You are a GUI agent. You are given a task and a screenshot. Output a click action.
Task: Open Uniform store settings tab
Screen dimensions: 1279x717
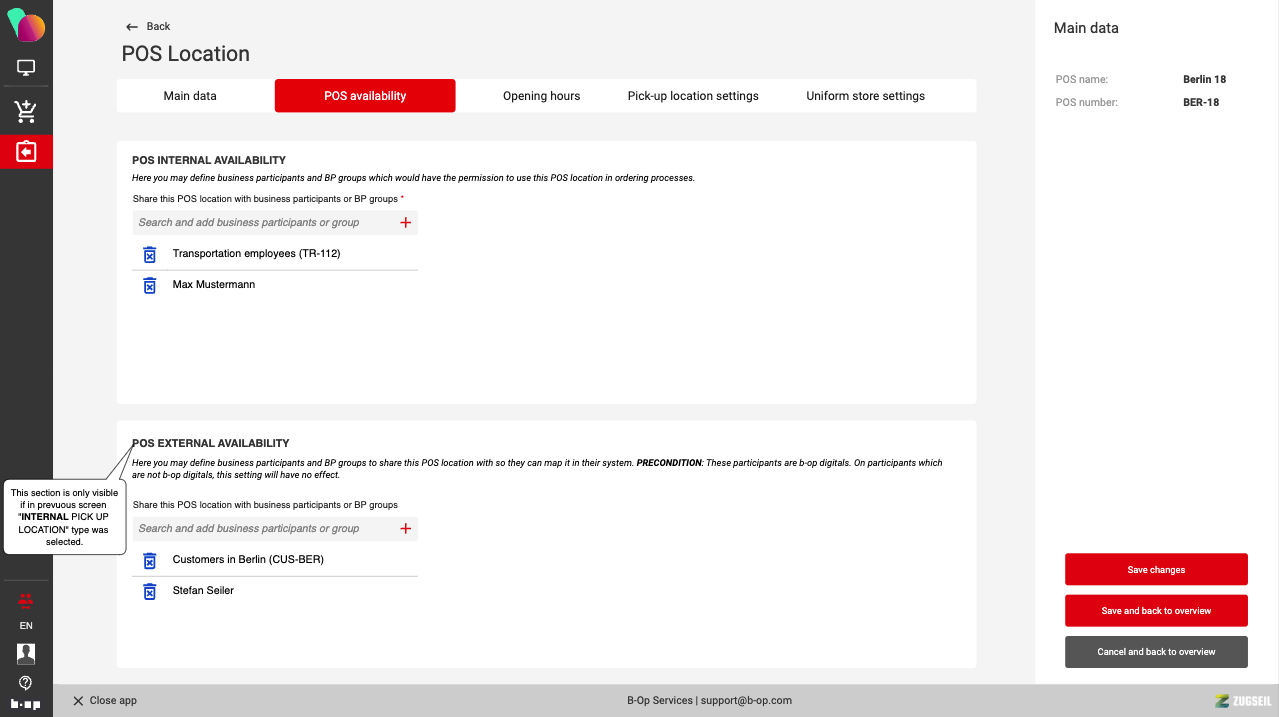tap(865, 96)
